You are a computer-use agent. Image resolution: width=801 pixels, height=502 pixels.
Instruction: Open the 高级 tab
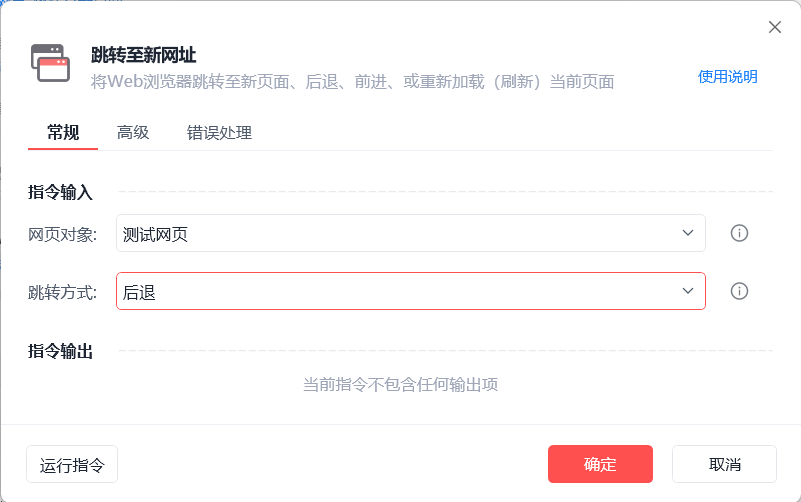133,132
